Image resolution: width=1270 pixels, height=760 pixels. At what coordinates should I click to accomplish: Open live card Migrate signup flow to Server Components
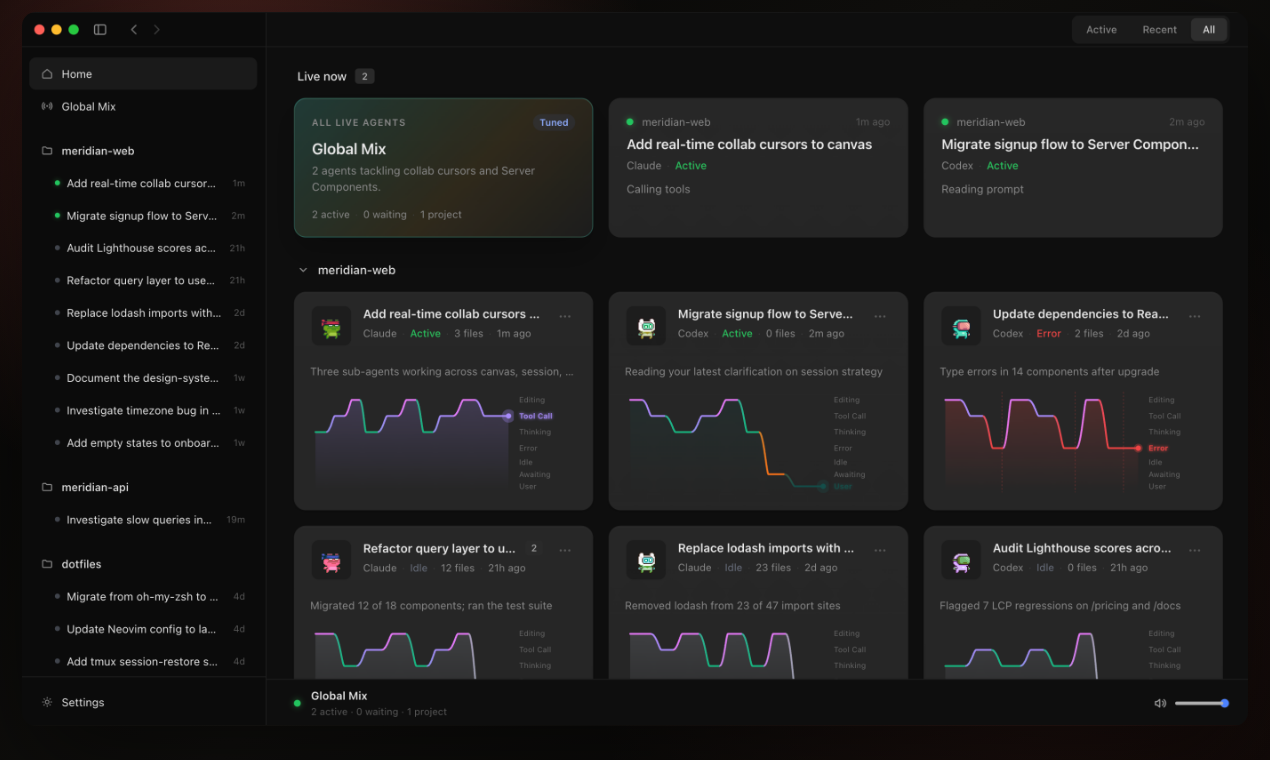point(1073,168)
